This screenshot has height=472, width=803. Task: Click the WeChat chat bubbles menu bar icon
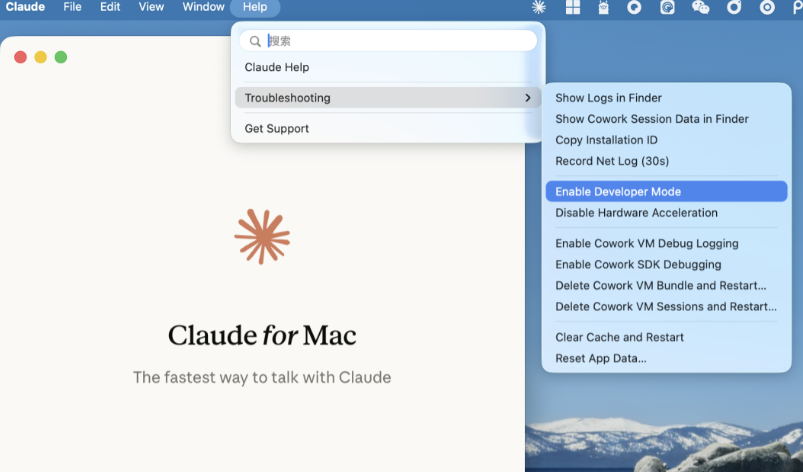(x=700, y=7)
